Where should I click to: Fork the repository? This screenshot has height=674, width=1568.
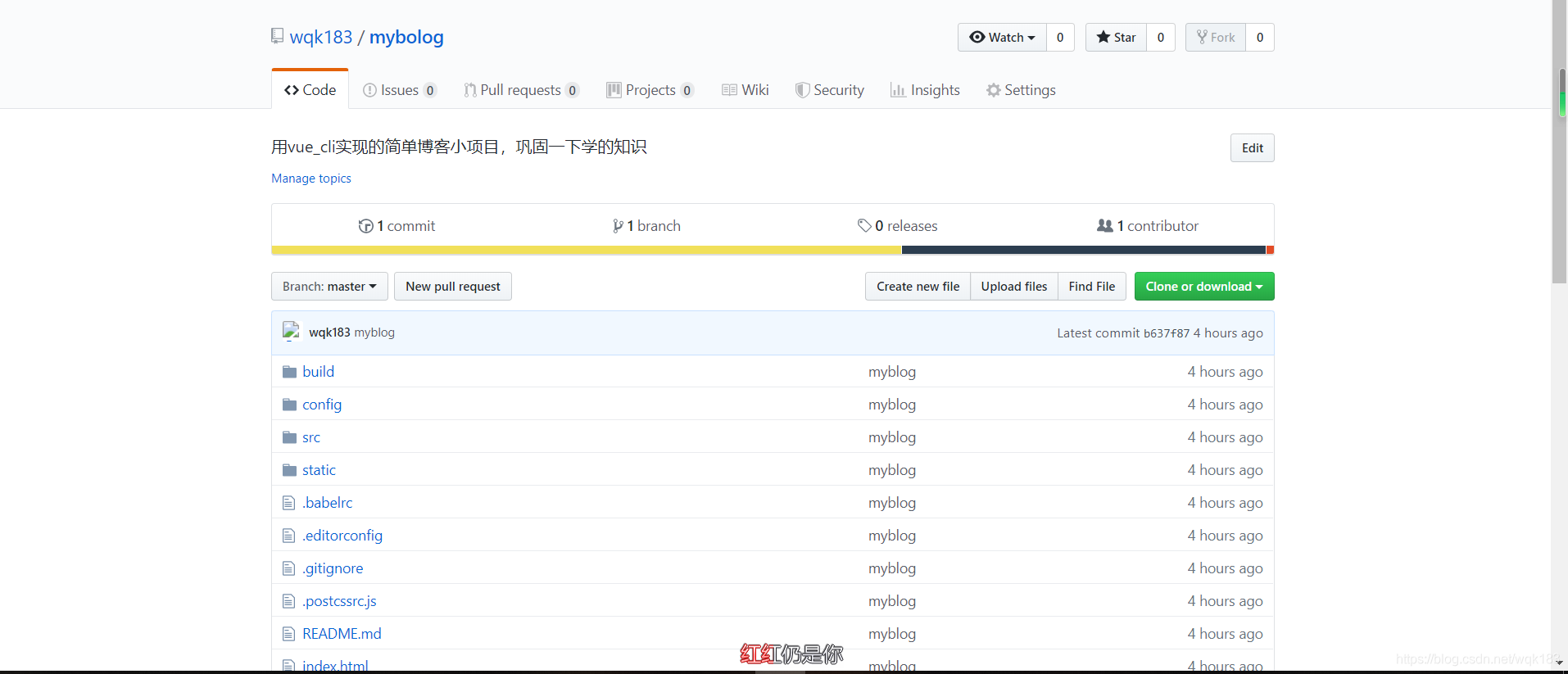point(1216,38)
